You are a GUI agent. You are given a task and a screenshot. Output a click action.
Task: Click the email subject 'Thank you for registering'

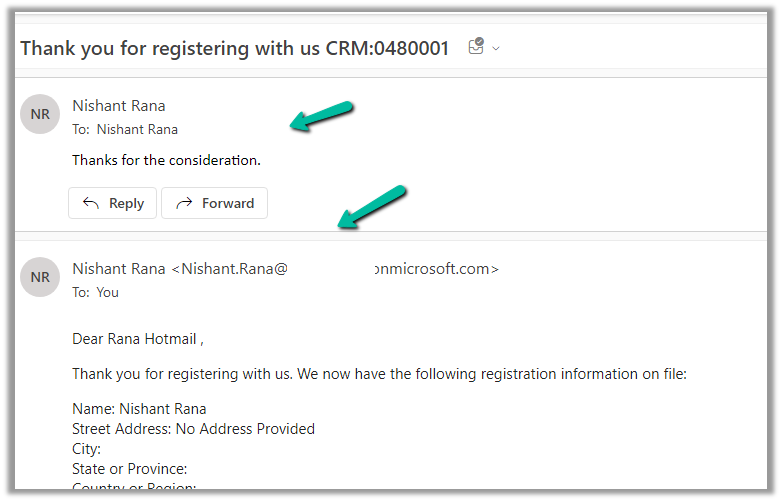click(234, 48)
